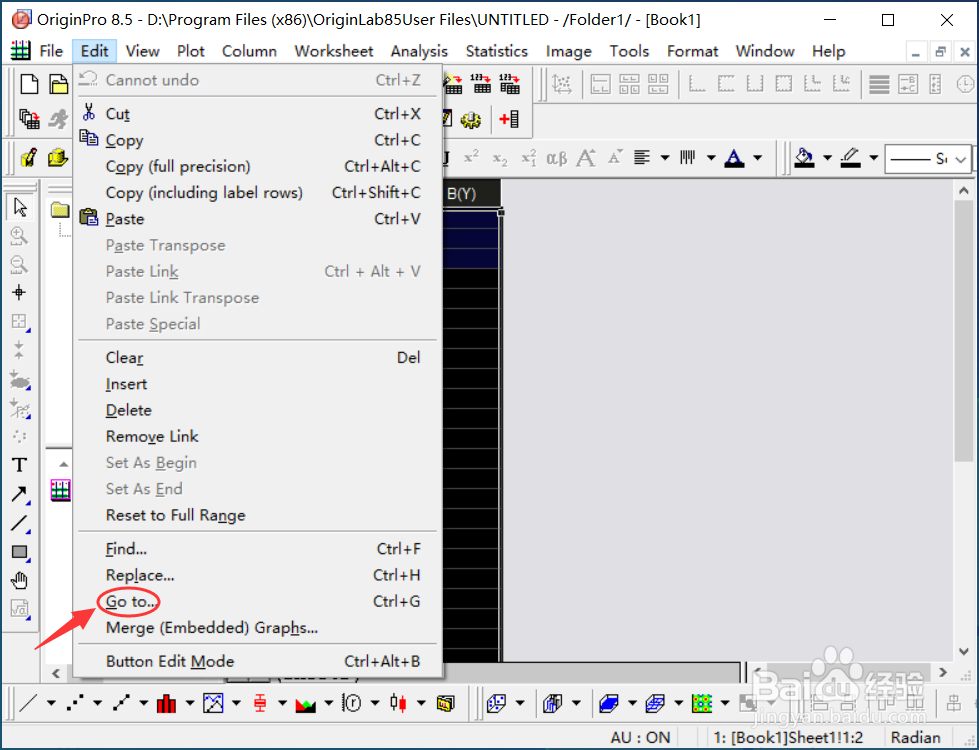
Task: Select the Rectangle drawing tool
Action: tap(19, 552)
